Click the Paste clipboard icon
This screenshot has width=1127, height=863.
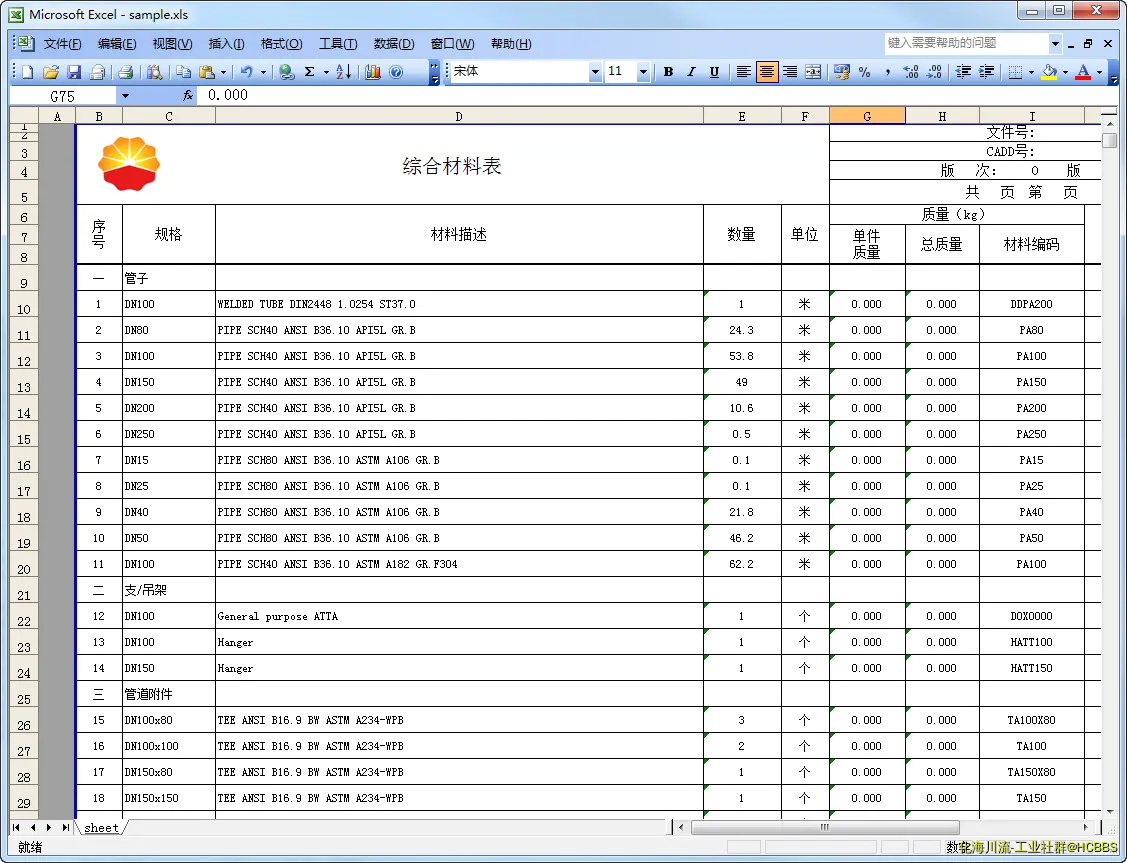click(x=207, y=72)
